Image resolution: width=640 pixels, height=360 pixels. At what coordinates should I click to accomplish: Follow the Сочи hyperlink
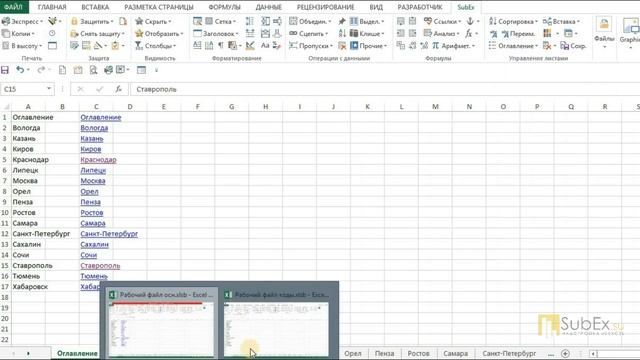89,255
